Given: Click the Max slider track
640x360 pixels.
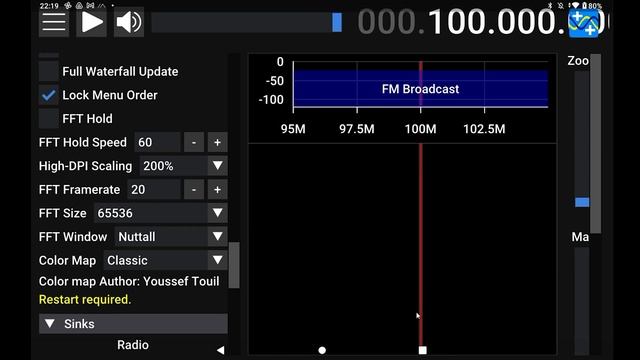Looking at the screenshot, I should tap(582, 301).
